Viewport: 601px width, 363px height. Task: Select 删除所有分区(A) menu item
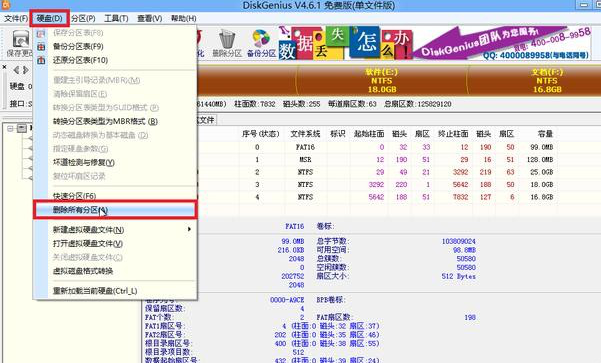[x=115, y=210]
